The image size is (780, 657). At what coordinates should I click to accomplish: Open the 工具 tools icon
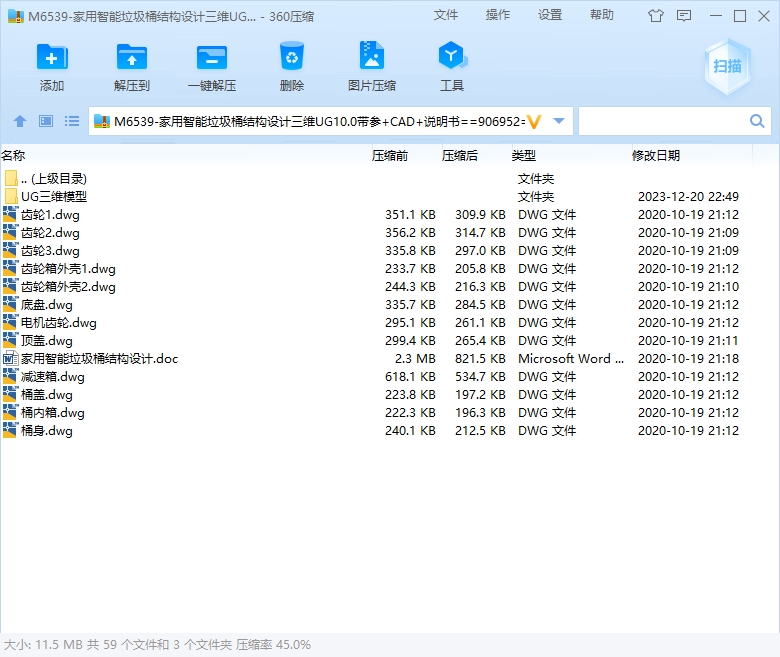(452, 55)
